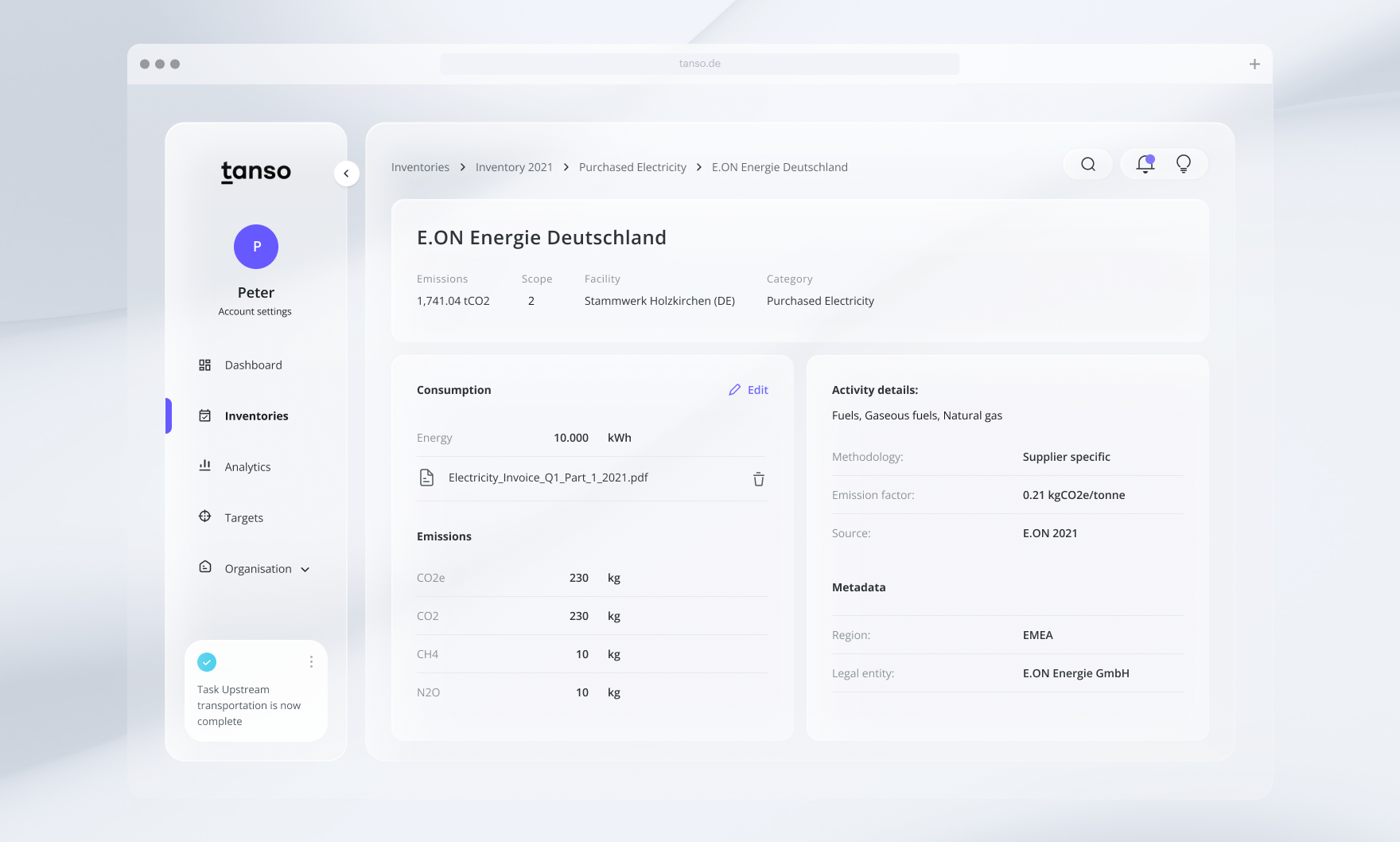The image size is (1400, 842).
Task: Click the Scope value 2
Action: [531, 301]
